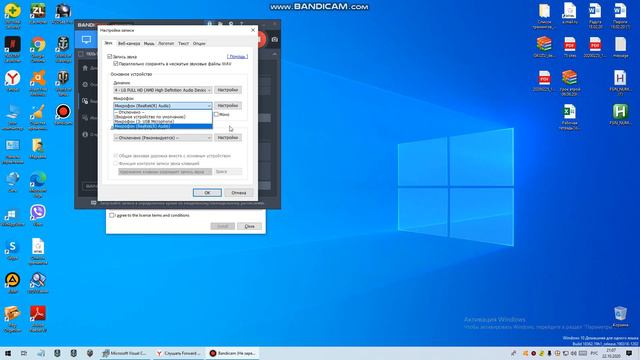Switch to the Мышь tab
The width and height of the screenshot is (640, 360).
tap(149, 43)
